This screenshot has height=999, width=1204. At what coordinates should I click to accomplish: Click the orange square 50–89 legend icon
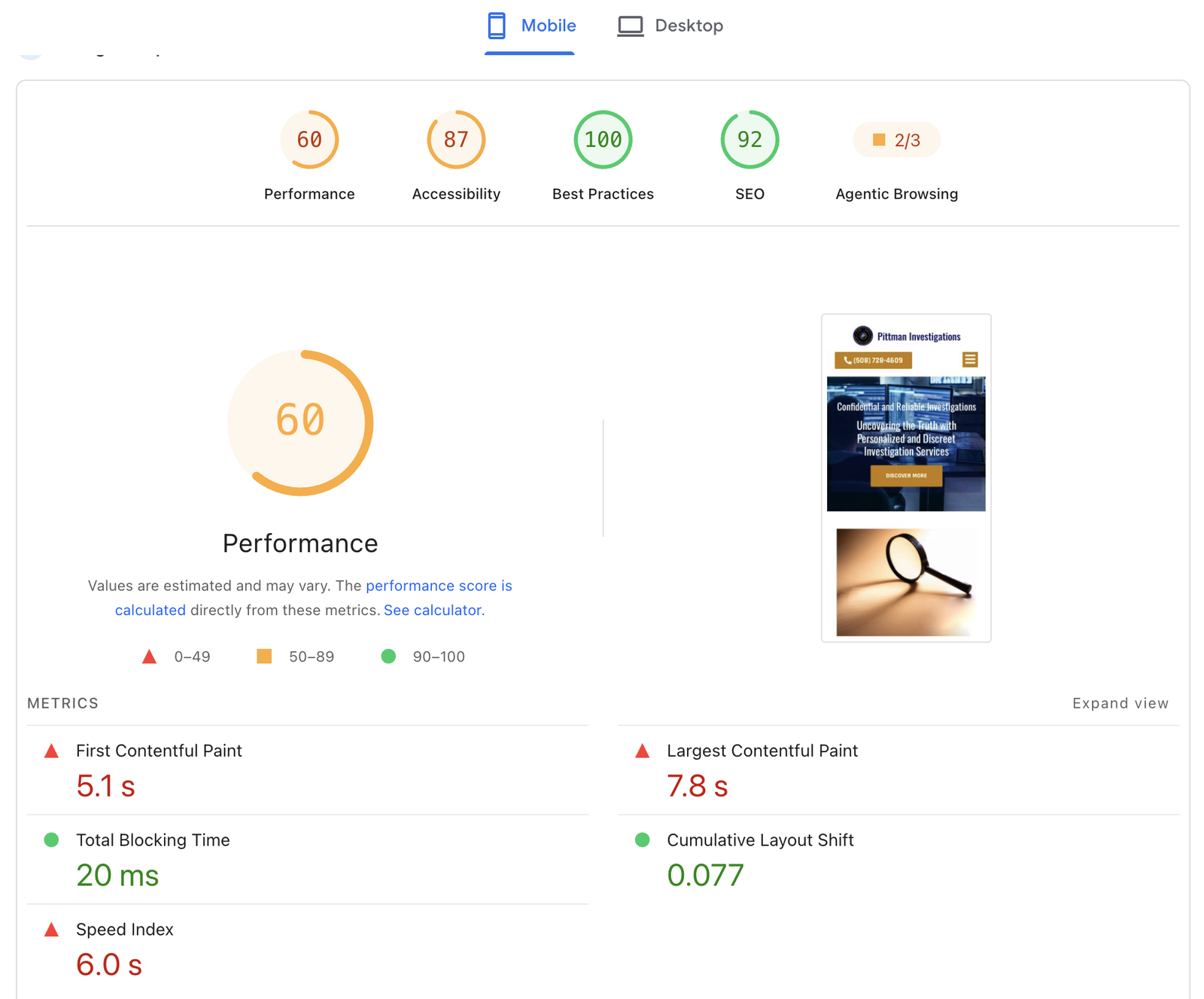(x=264, y=656)
